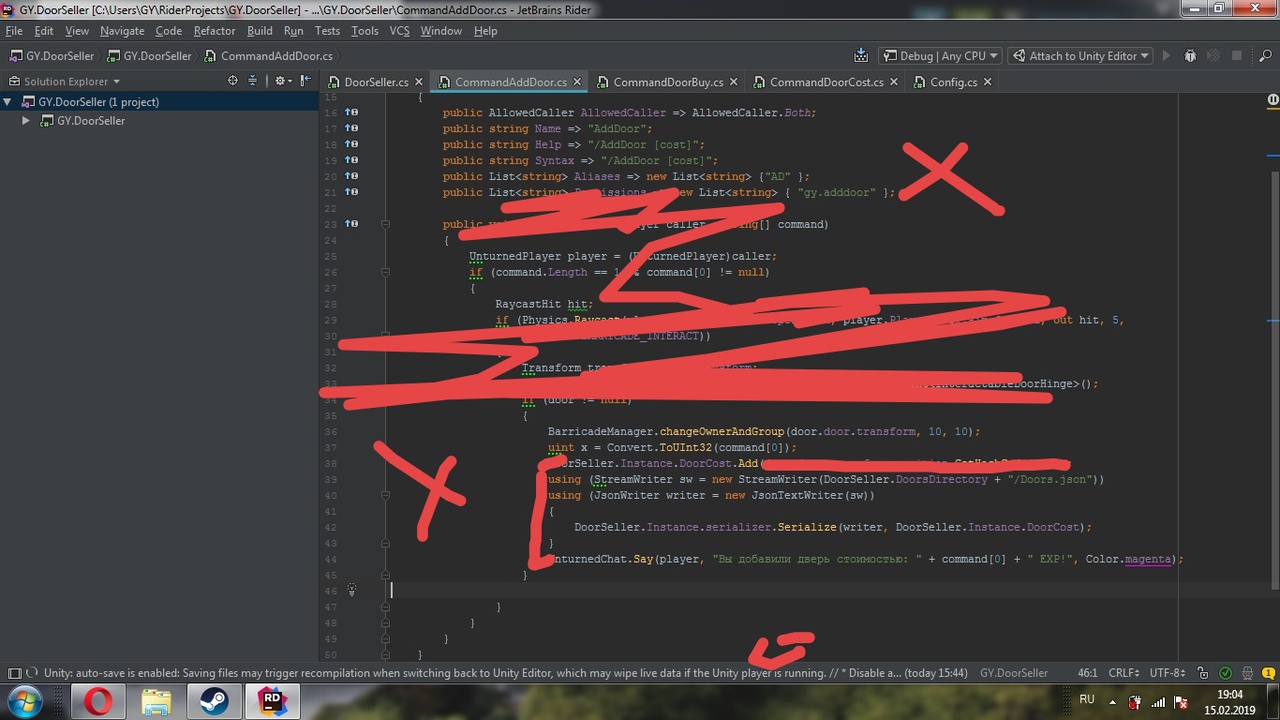Viewport: 1280px width, 720px height.
Task: Close the Config.cs tab
Action: [x=987, y=82]
